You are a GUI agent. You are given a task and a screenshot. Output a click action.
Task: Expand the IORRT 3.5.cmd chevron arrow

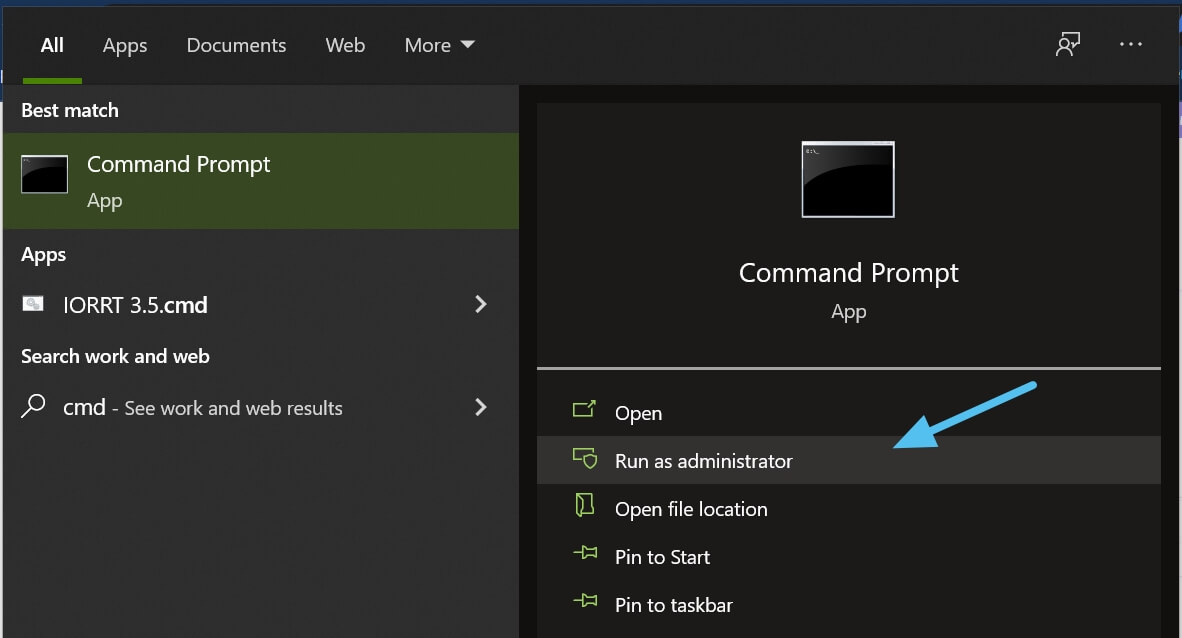pyautogui.click(x=480, y=304)
